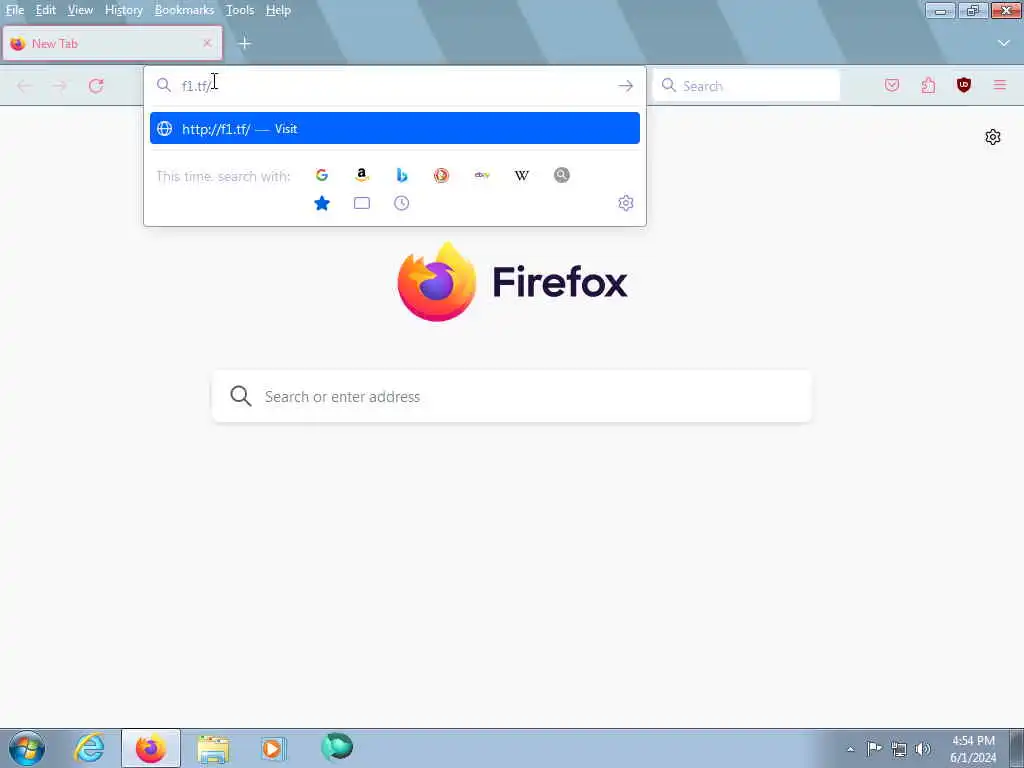Viewport: 1024px width, 768px height.
Task: Click the back navigation arrow
Action: [x=24, y=86]
